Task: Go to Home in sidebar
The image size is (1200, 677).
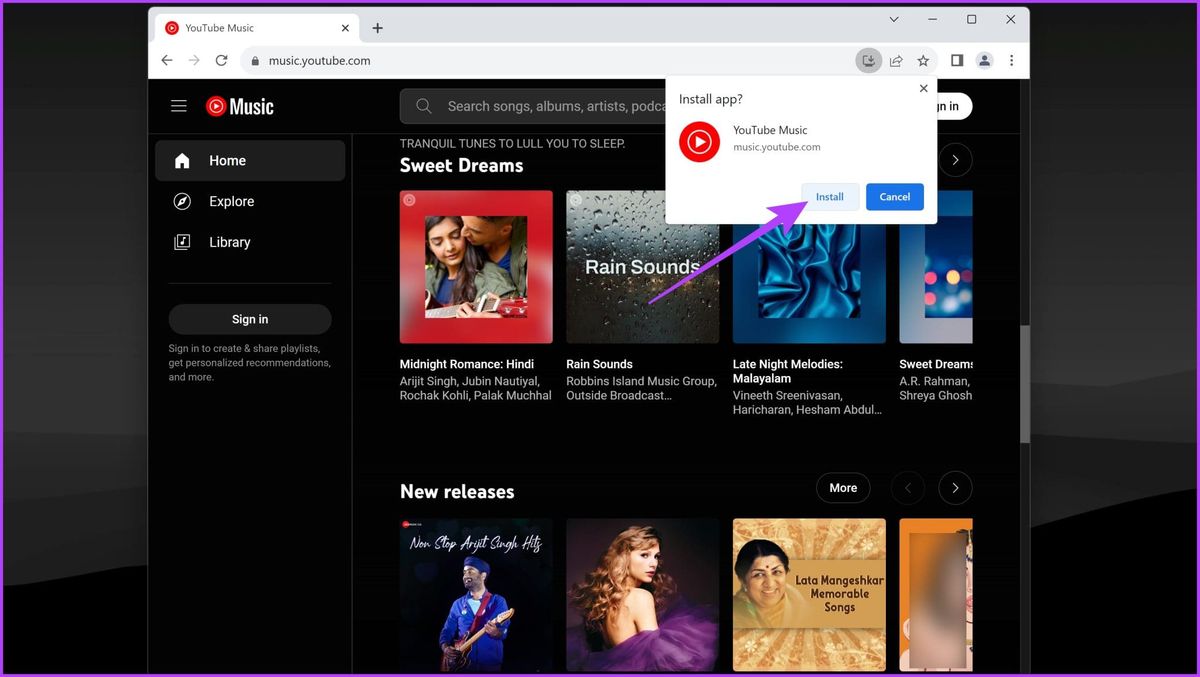Action: click(250, 160)
